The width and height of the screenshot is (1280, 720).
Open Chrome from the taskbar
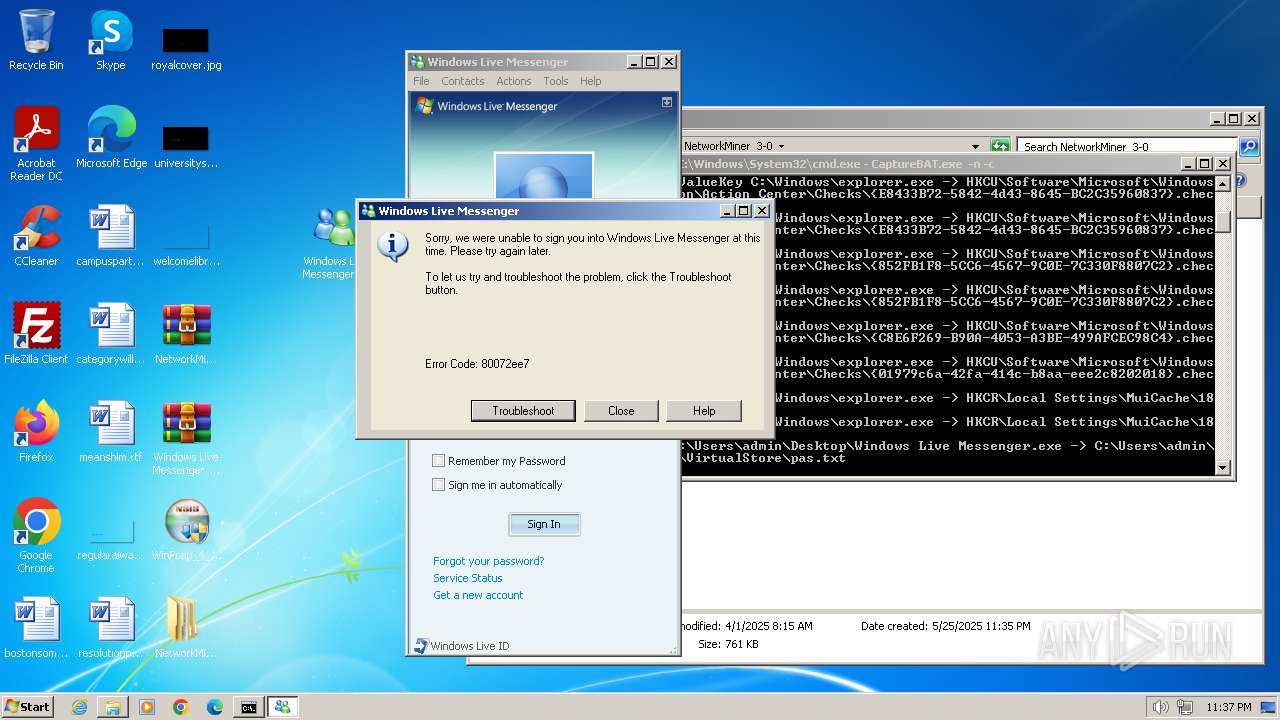181,707
